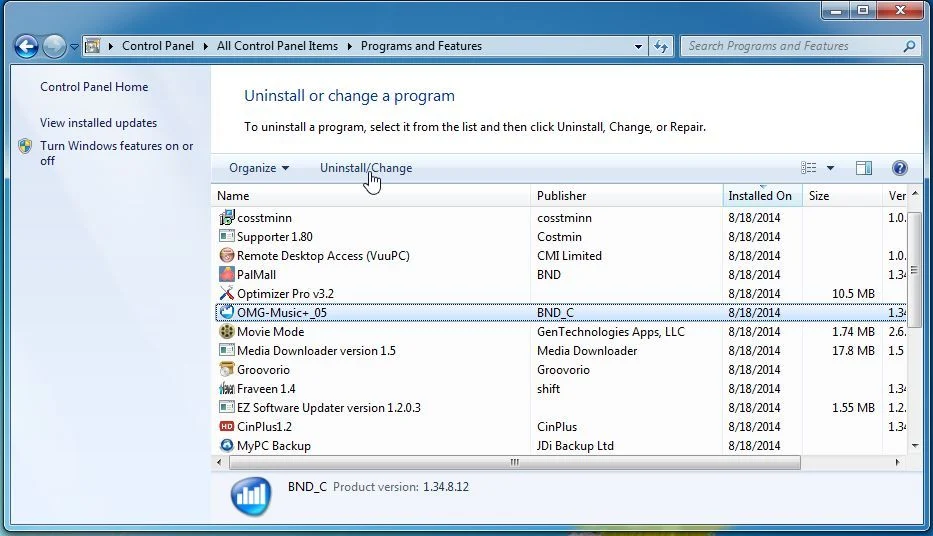933x536 pixels.
Task: Select Supporter 1.80 name text
Action: pyautogui.click(x=275, y=237)
